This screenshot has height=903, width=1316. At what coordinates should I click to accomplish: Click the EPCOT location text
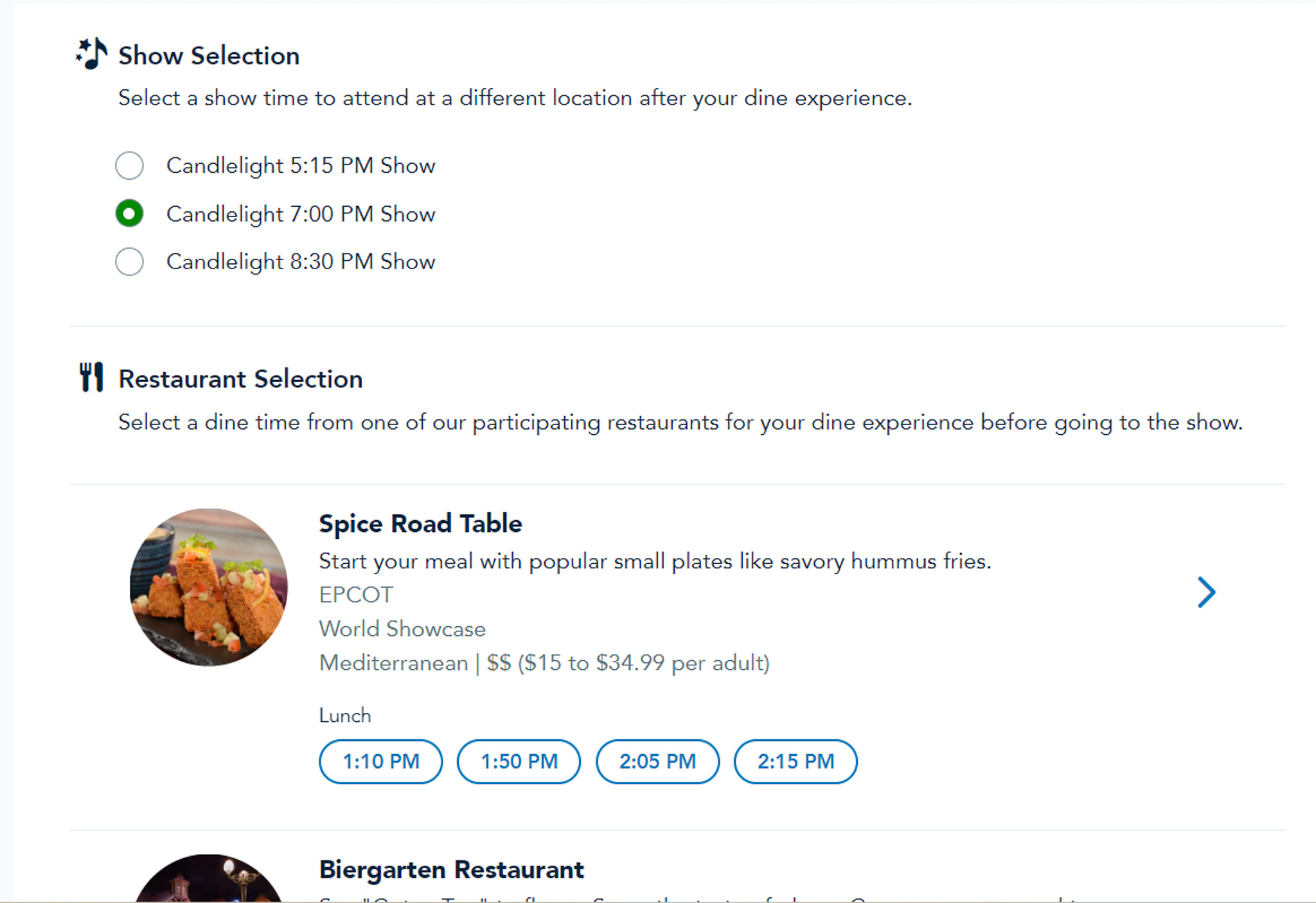[x=355, y=595]
